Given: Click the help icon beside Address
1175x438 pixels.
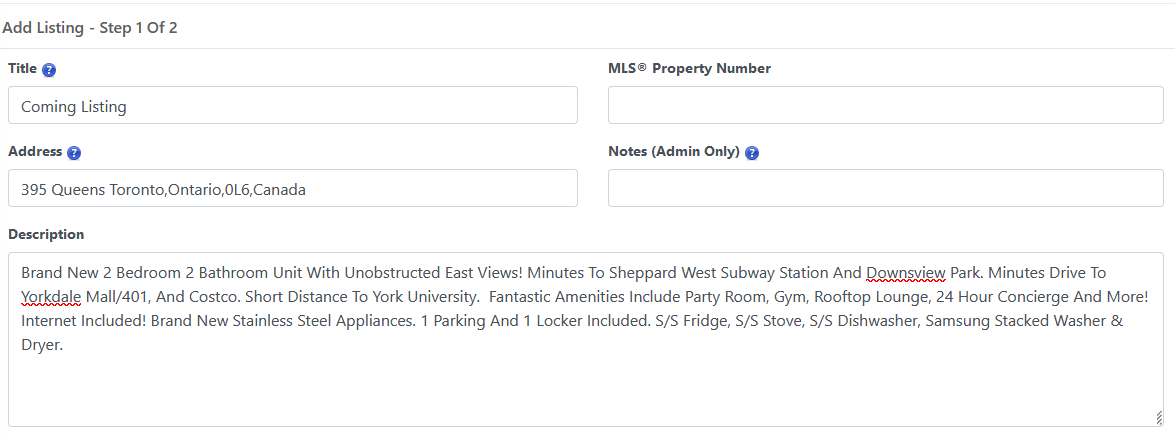Looking at the screenshot, I should click(74, 153).
